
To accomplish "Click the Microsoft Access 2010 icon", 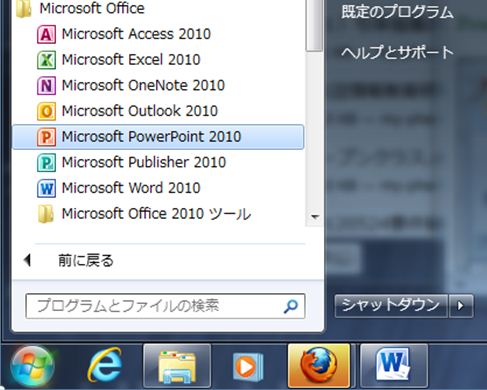I will click(46, 34).
